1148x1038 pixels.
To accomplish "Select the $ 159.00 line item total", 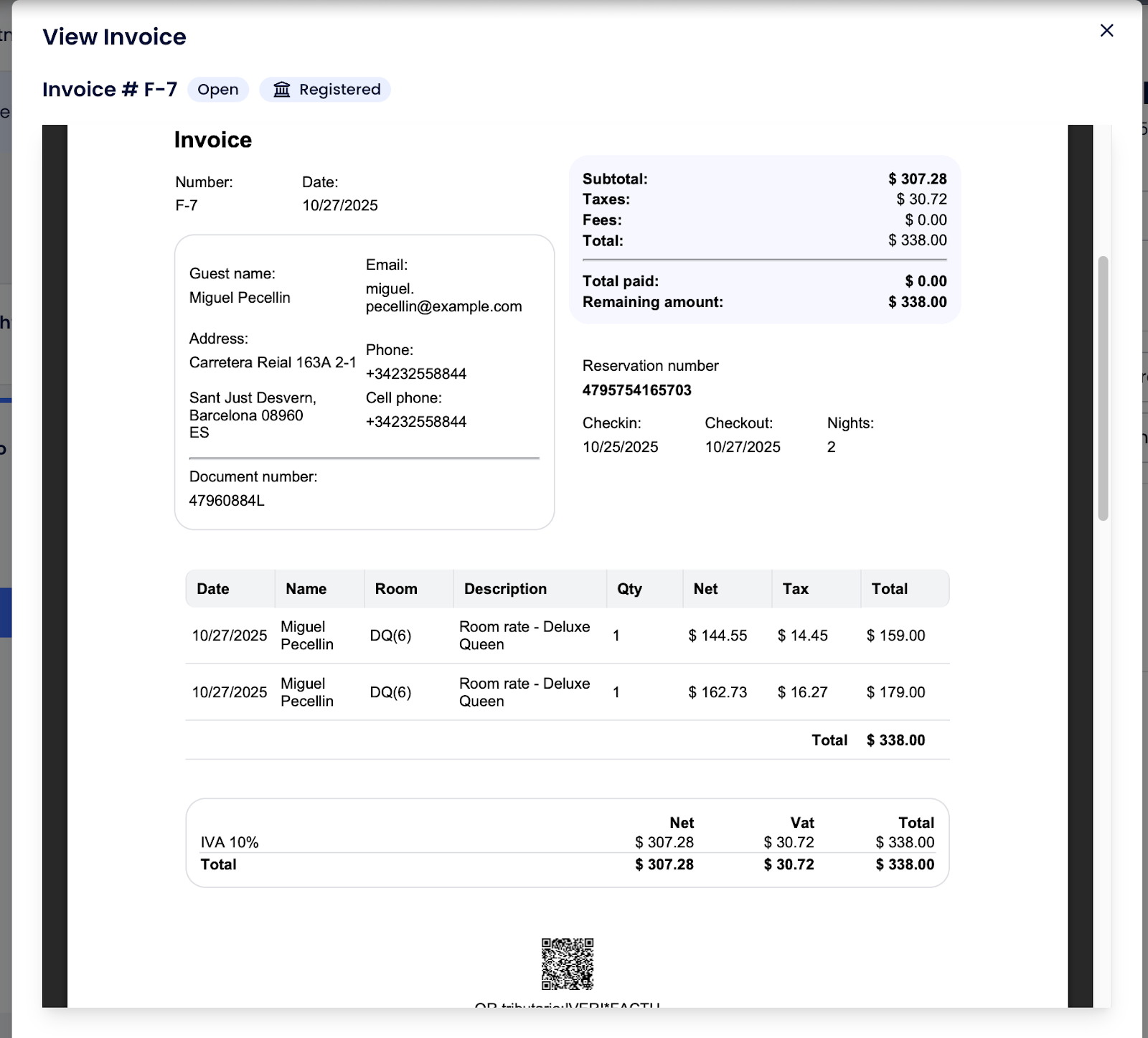I will tap(895, 636).
